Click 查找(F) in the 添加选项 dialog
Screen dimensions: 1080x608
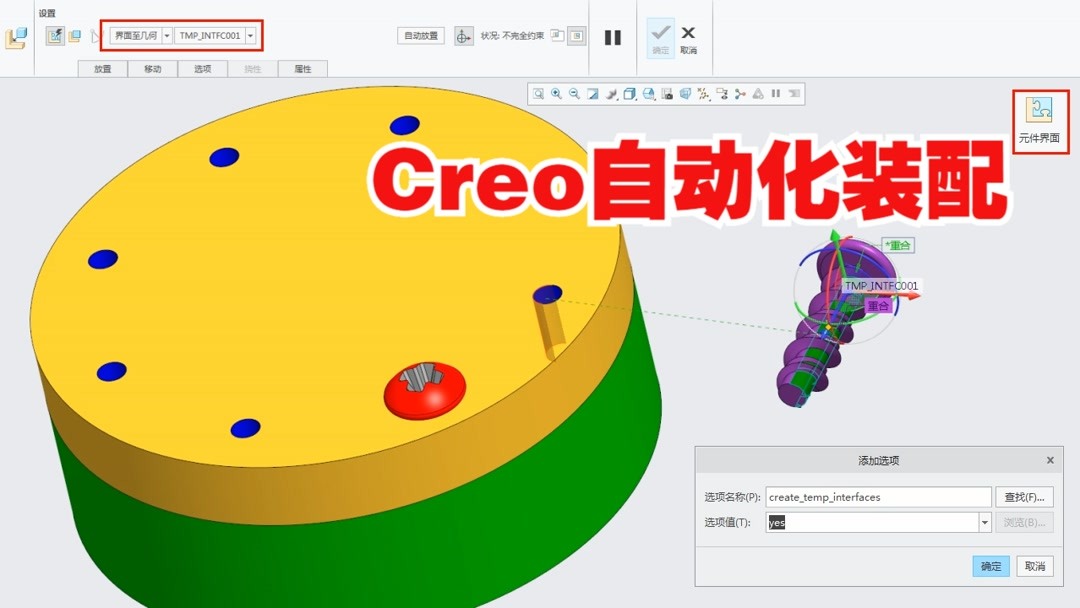click(1024, 496)
